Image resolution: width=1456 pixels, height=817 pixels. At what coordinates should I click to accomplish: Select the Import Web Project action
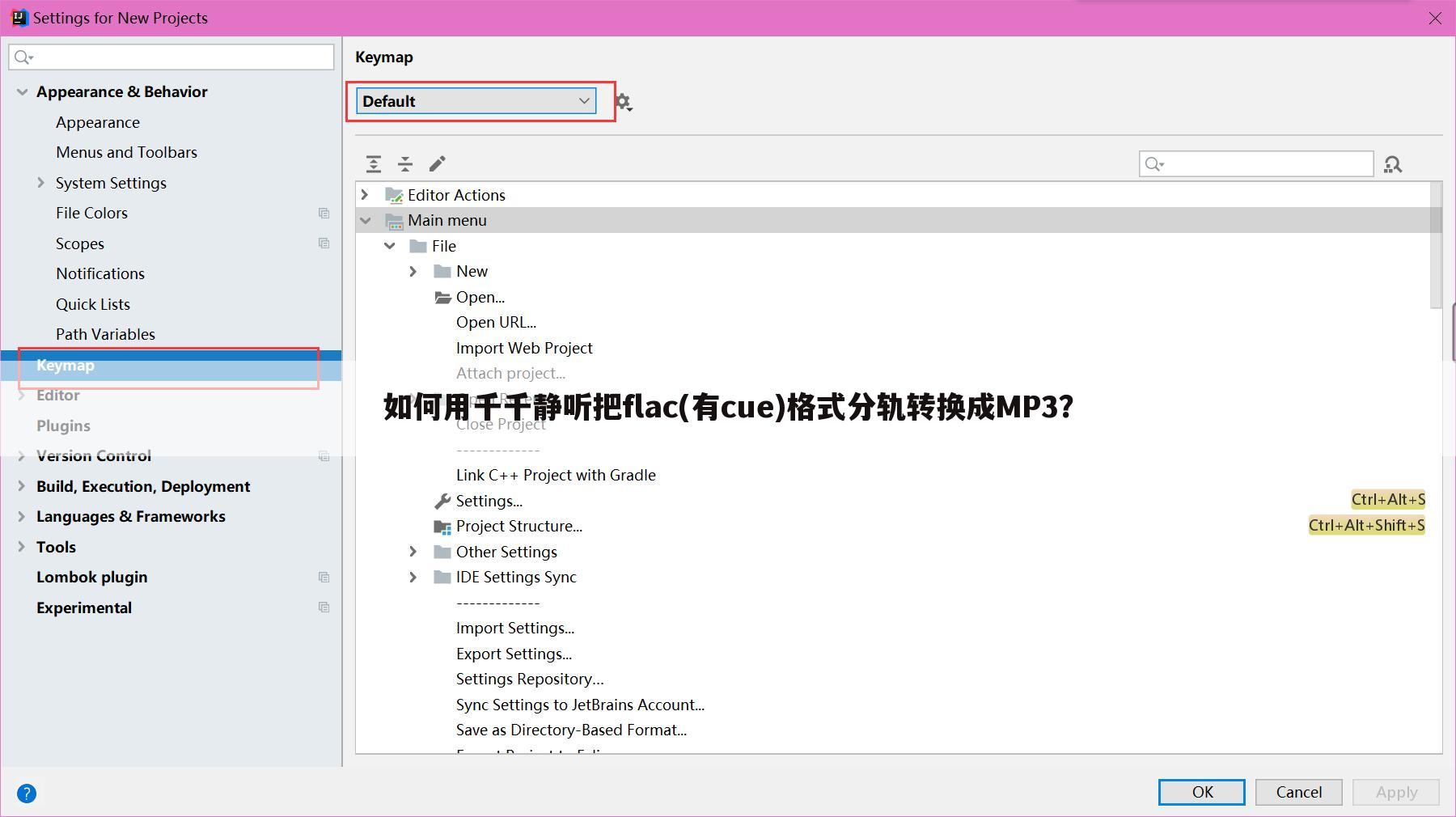click(524, 348)
